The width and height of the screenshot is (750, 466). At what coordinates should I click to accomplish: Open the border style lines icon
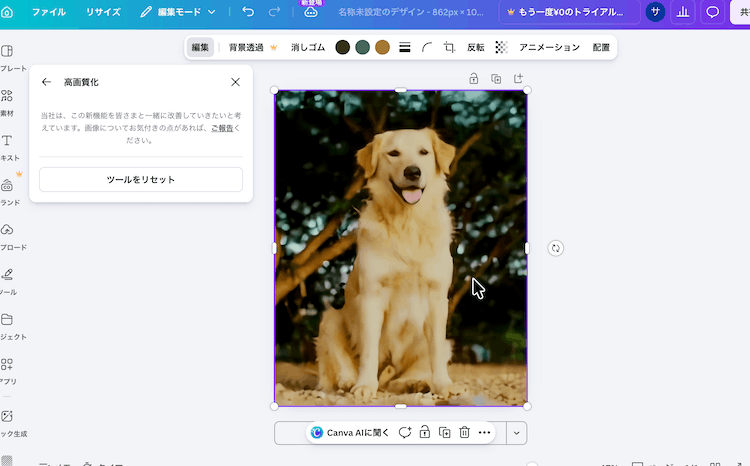405,47
